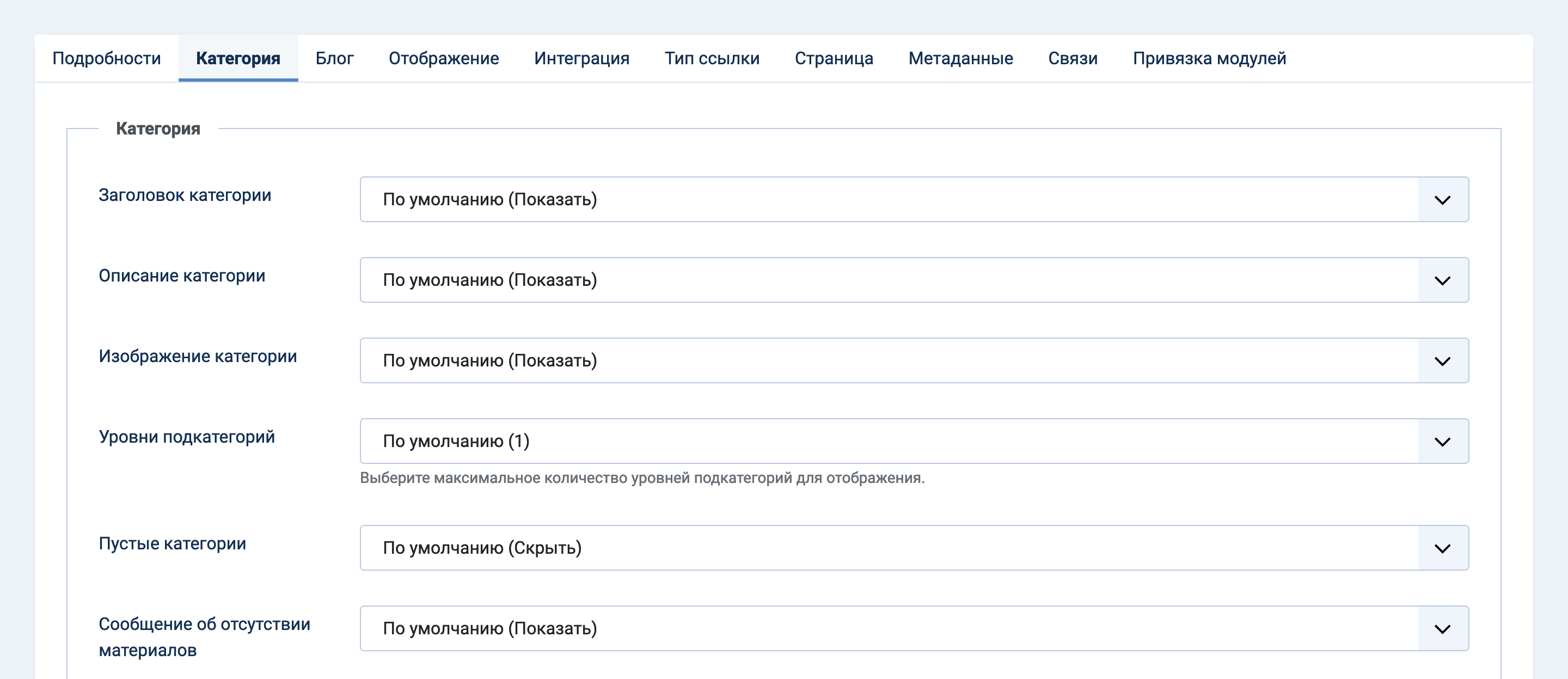Click the Уровни подкатегорий help text

(x=642, y=478)
